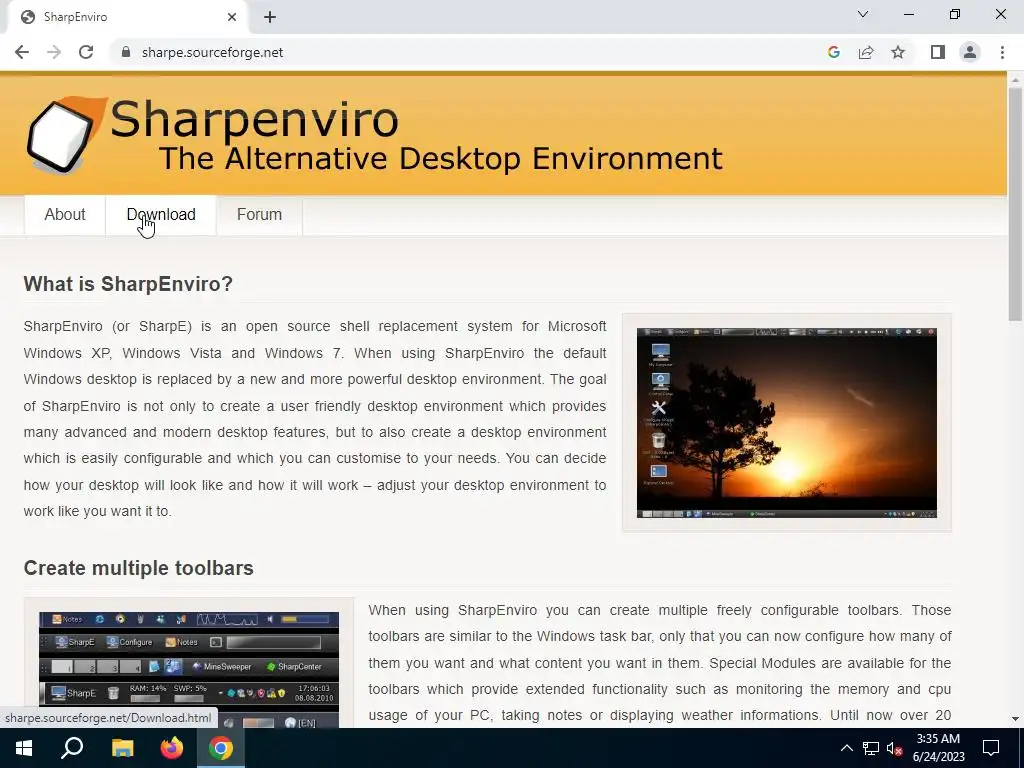The height and width of the screenshot is (768, 1024).
Task: Open the sunset desktop screenshot thumbnail
Action: (787, 423)
